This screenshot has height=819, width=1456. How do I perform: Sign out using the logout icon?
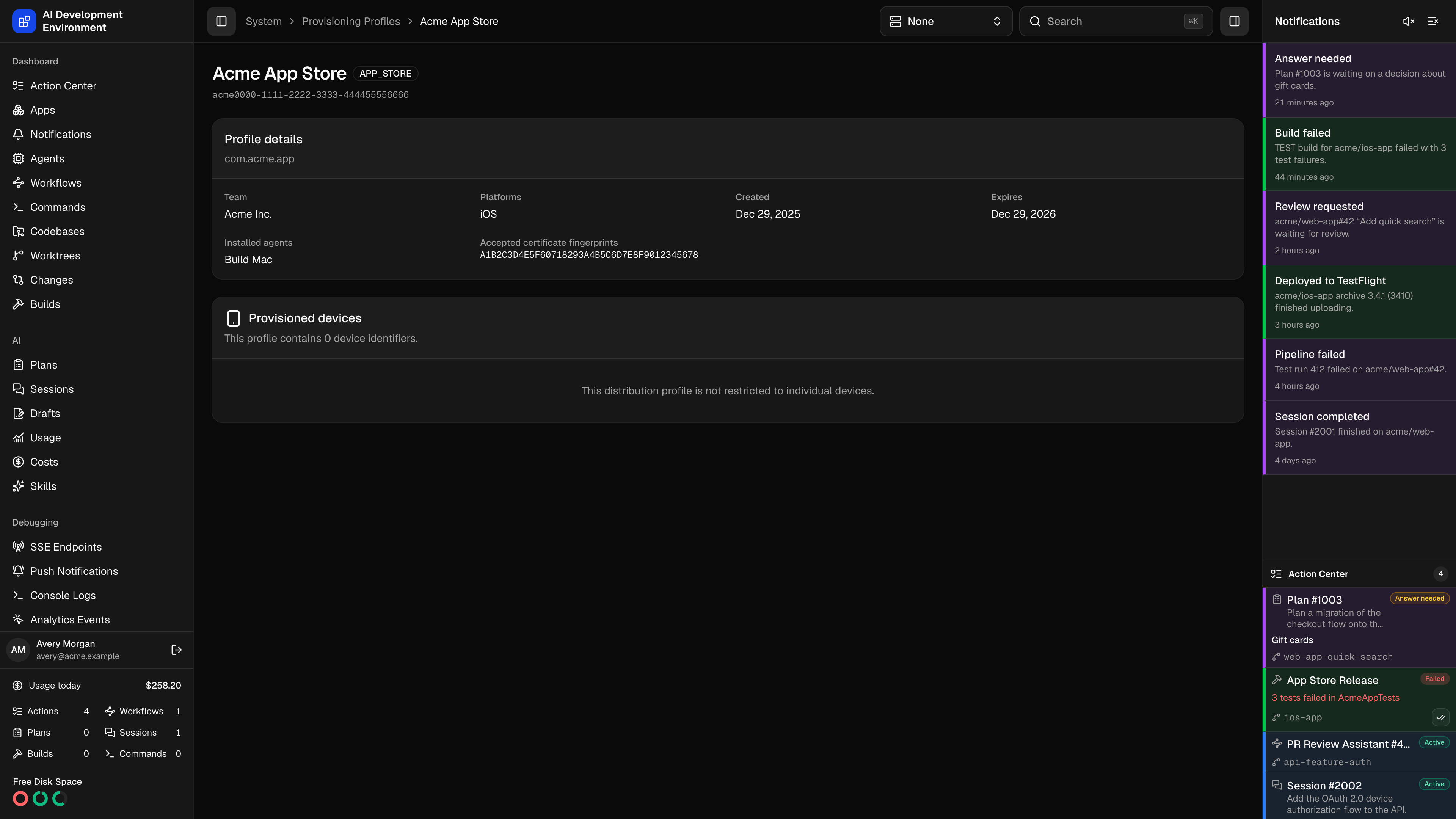point(176,650)
